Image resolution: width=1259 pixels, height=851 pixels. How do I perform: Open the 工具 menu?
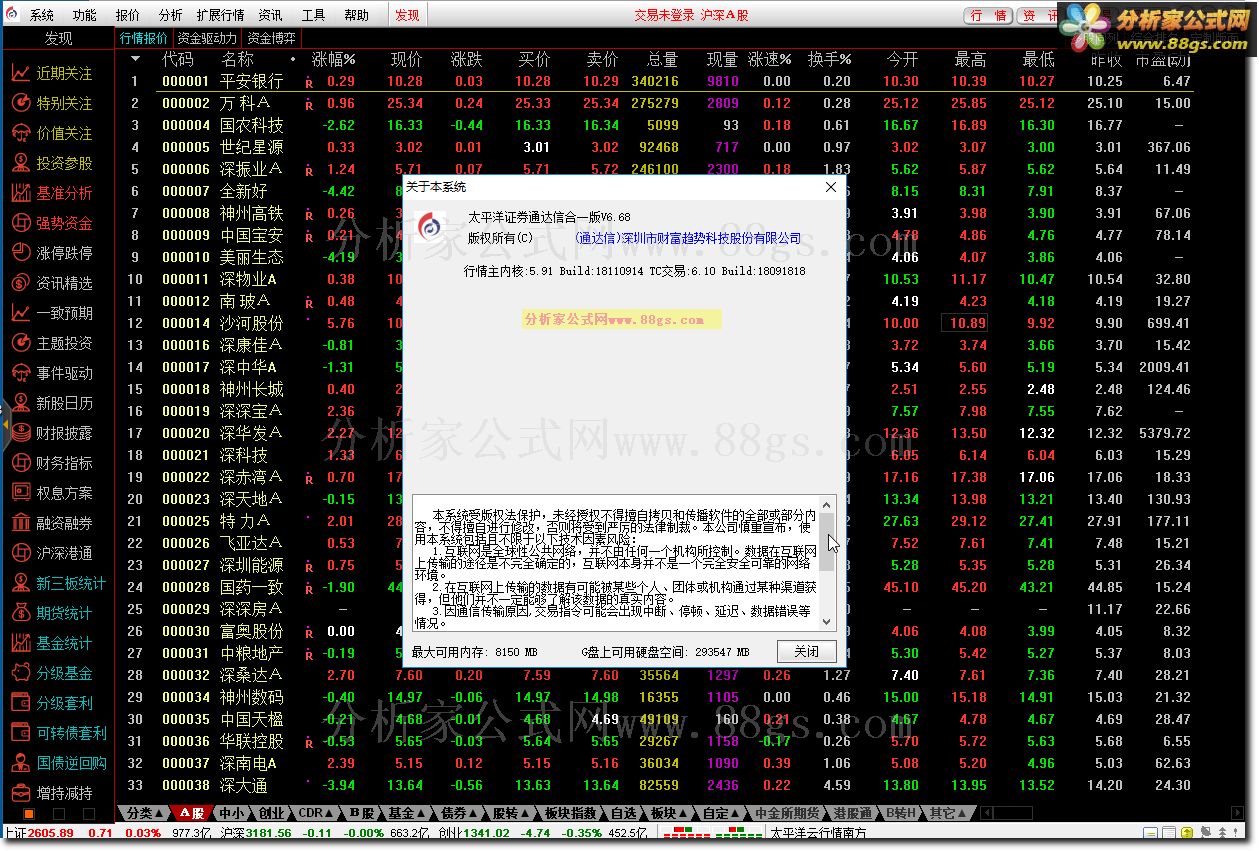coord(313,15)
